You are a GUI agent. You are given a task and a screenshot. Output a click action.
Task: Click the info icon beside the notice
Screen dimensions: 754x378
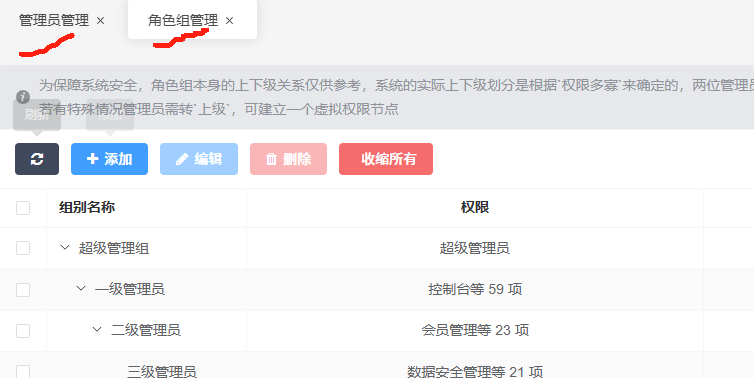23,97
